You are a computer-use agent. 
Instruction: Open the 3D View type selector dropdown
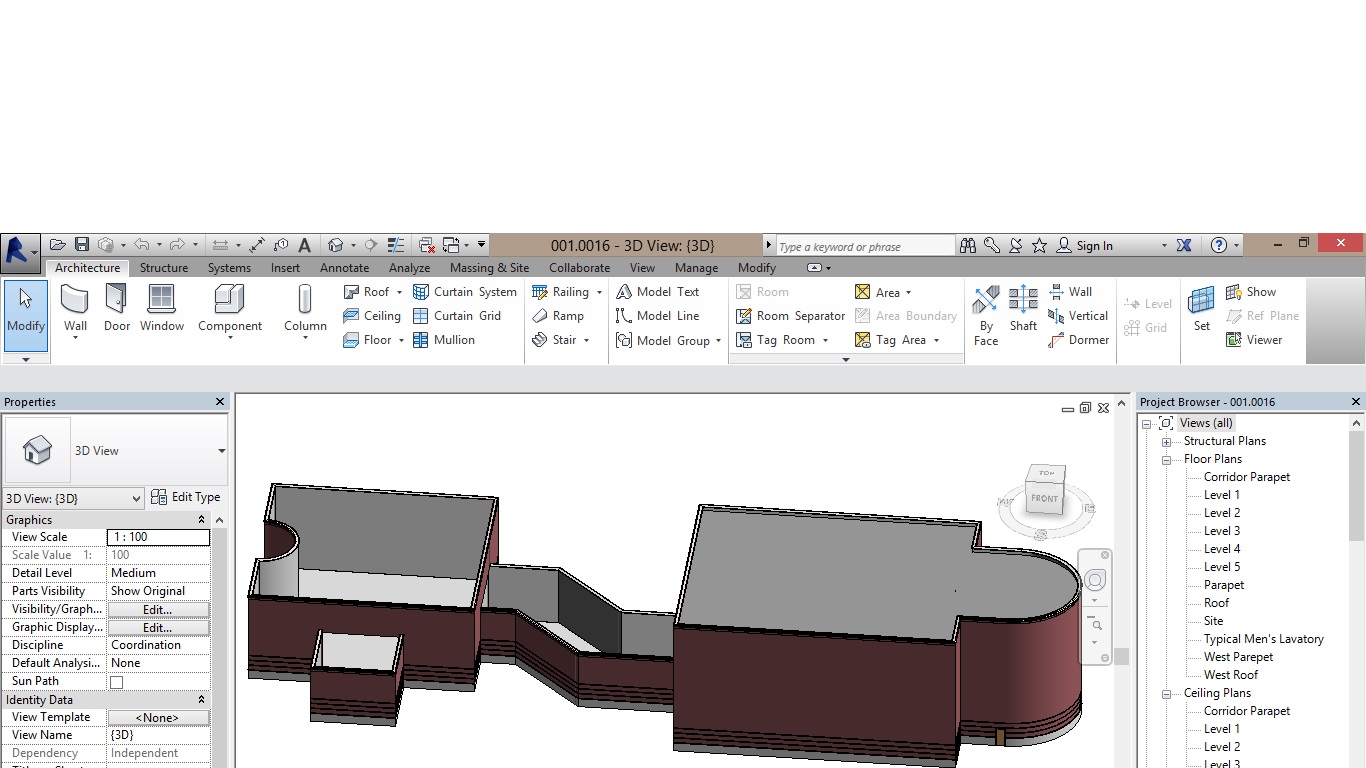[x=221, y=451]
